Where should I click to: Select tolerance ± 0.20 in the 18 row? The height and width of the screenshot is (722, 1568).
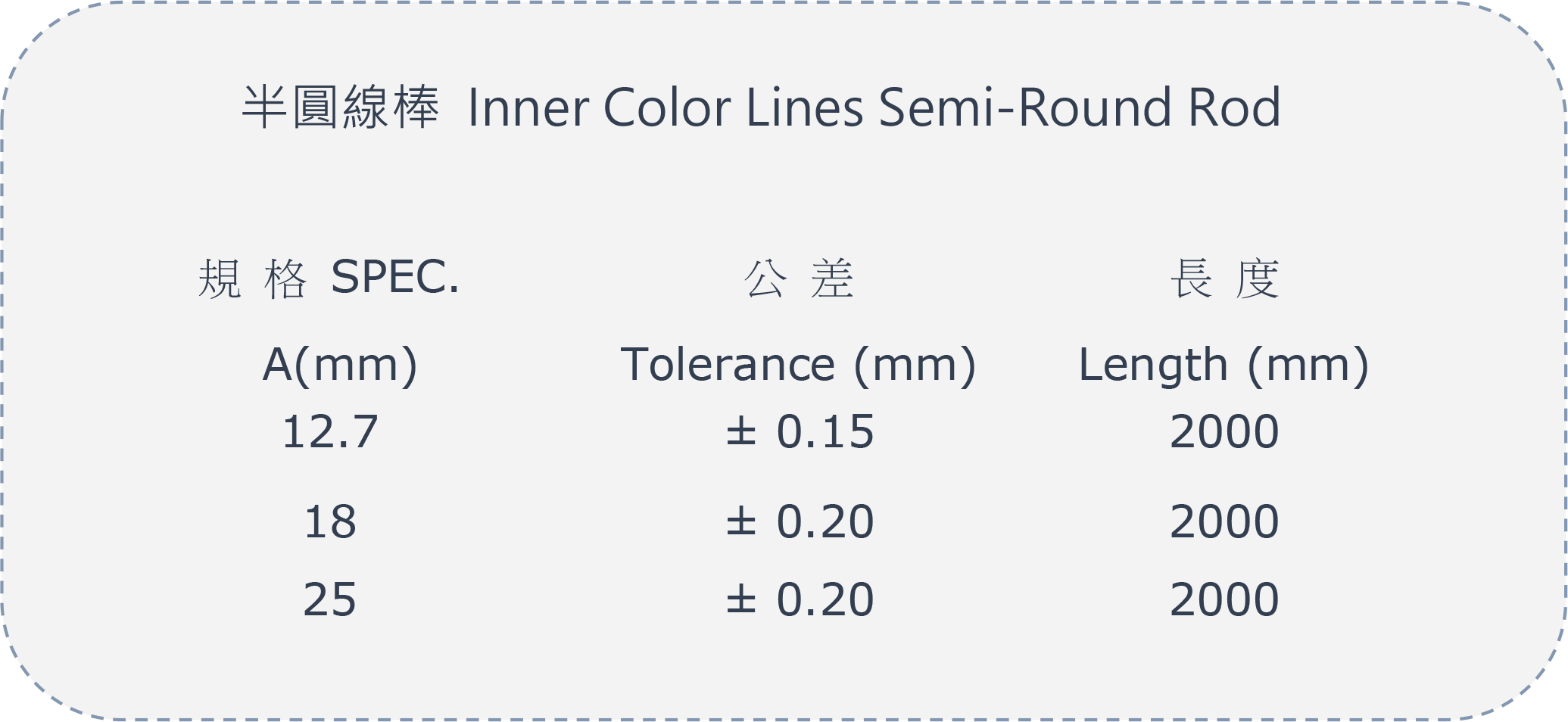click(x=800, y=522)
